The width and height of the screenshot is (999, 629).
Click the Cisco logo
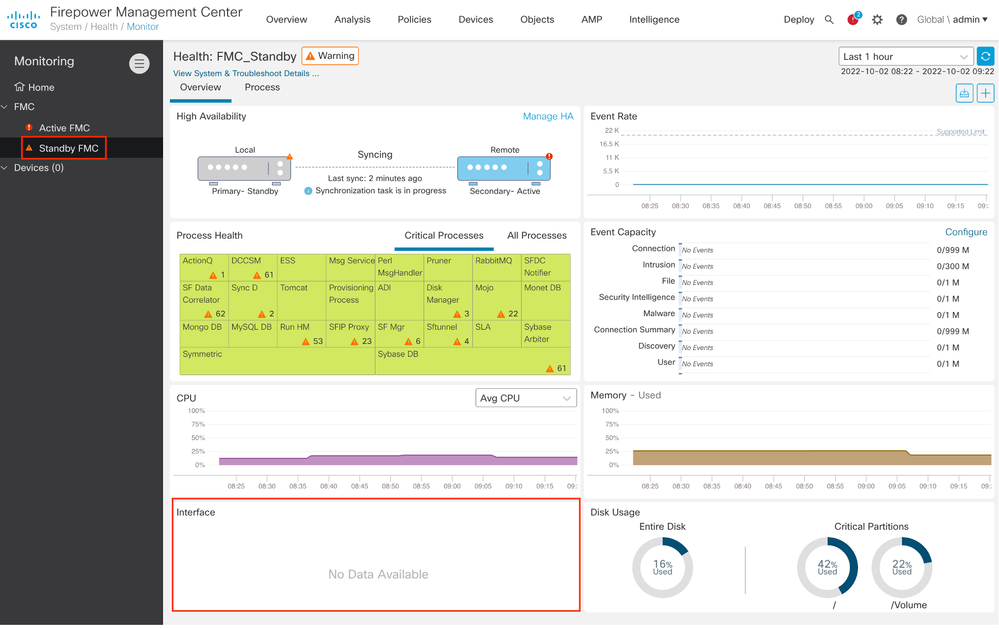click(24, 20)
